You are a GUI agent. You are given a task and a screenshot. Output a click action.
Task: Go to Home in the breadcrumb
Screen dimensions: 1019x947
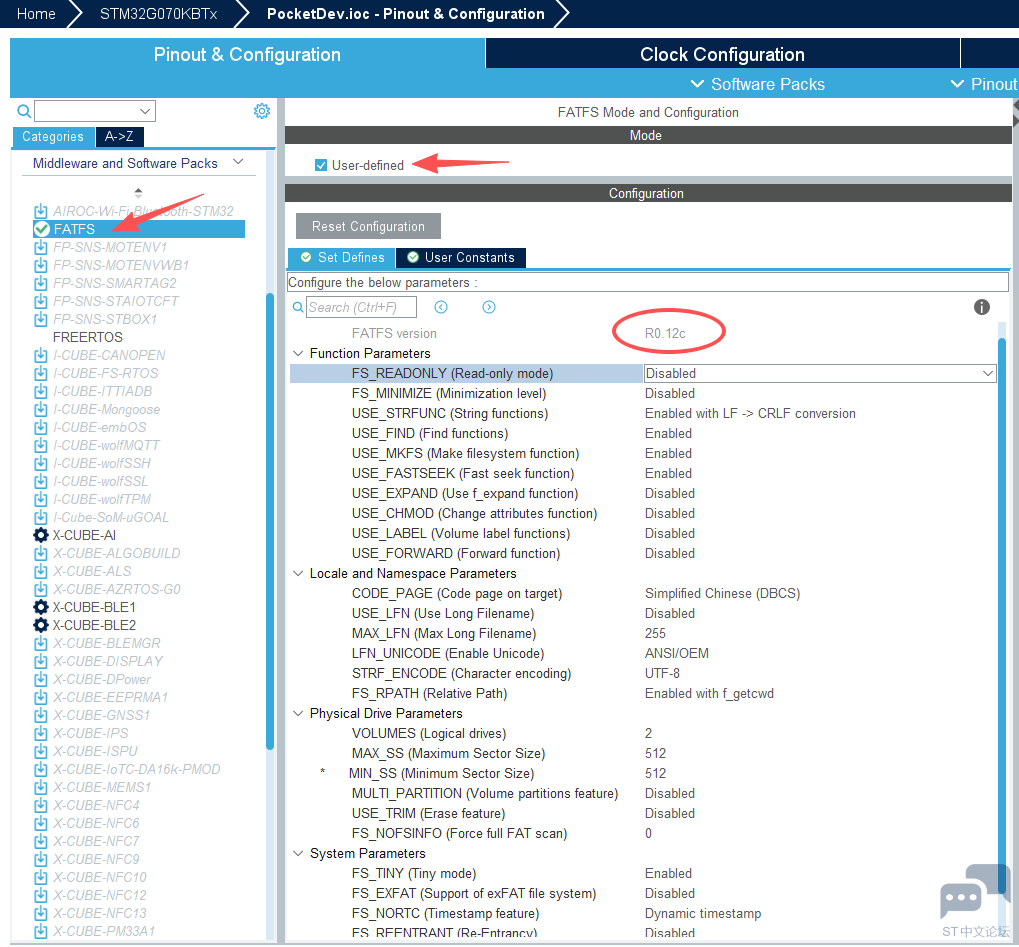pyautogui.click(x=36, y=14)
